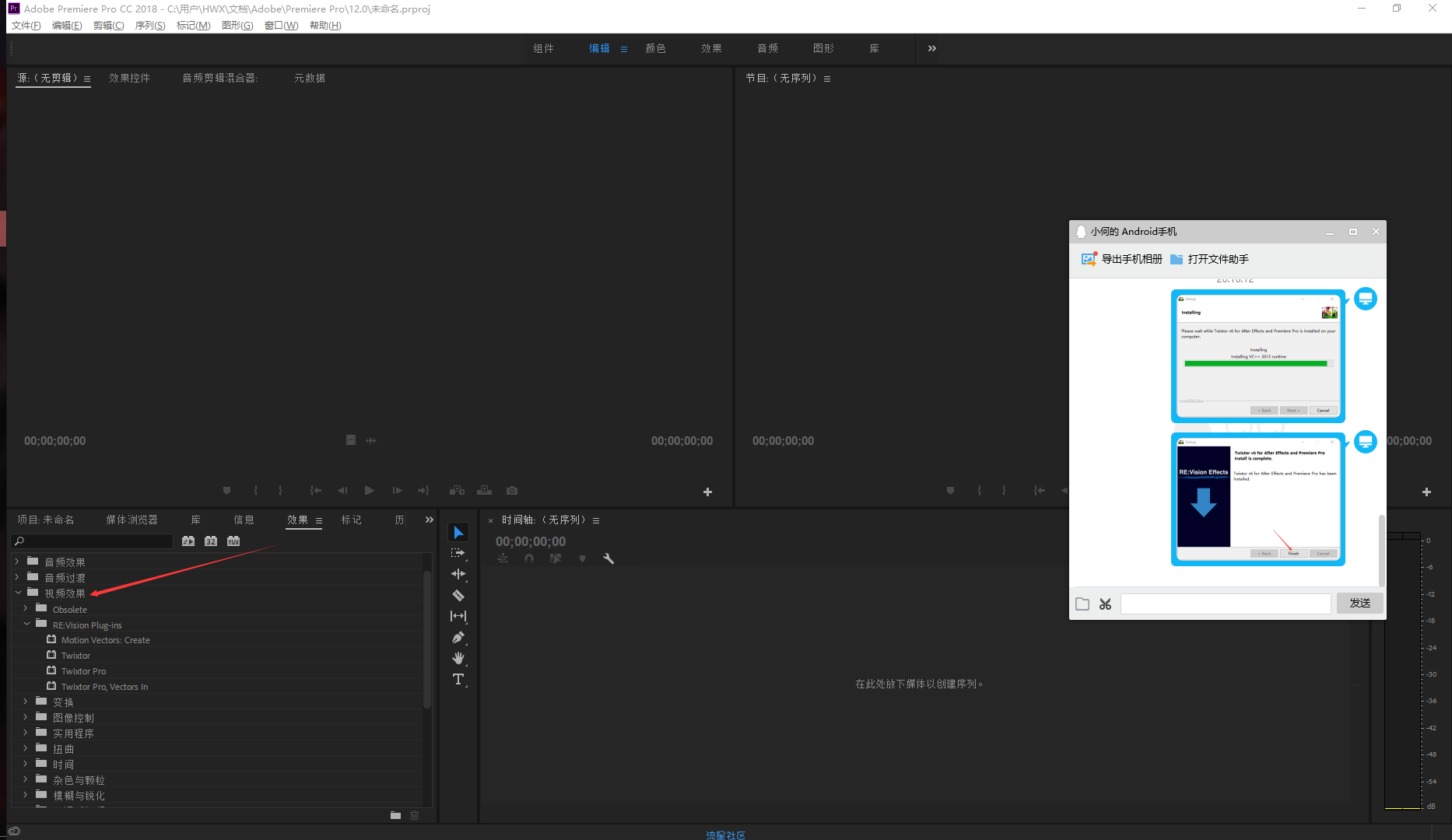
Task: Expand the 音频过渡 folder
Action: click(x=17, y=576)
